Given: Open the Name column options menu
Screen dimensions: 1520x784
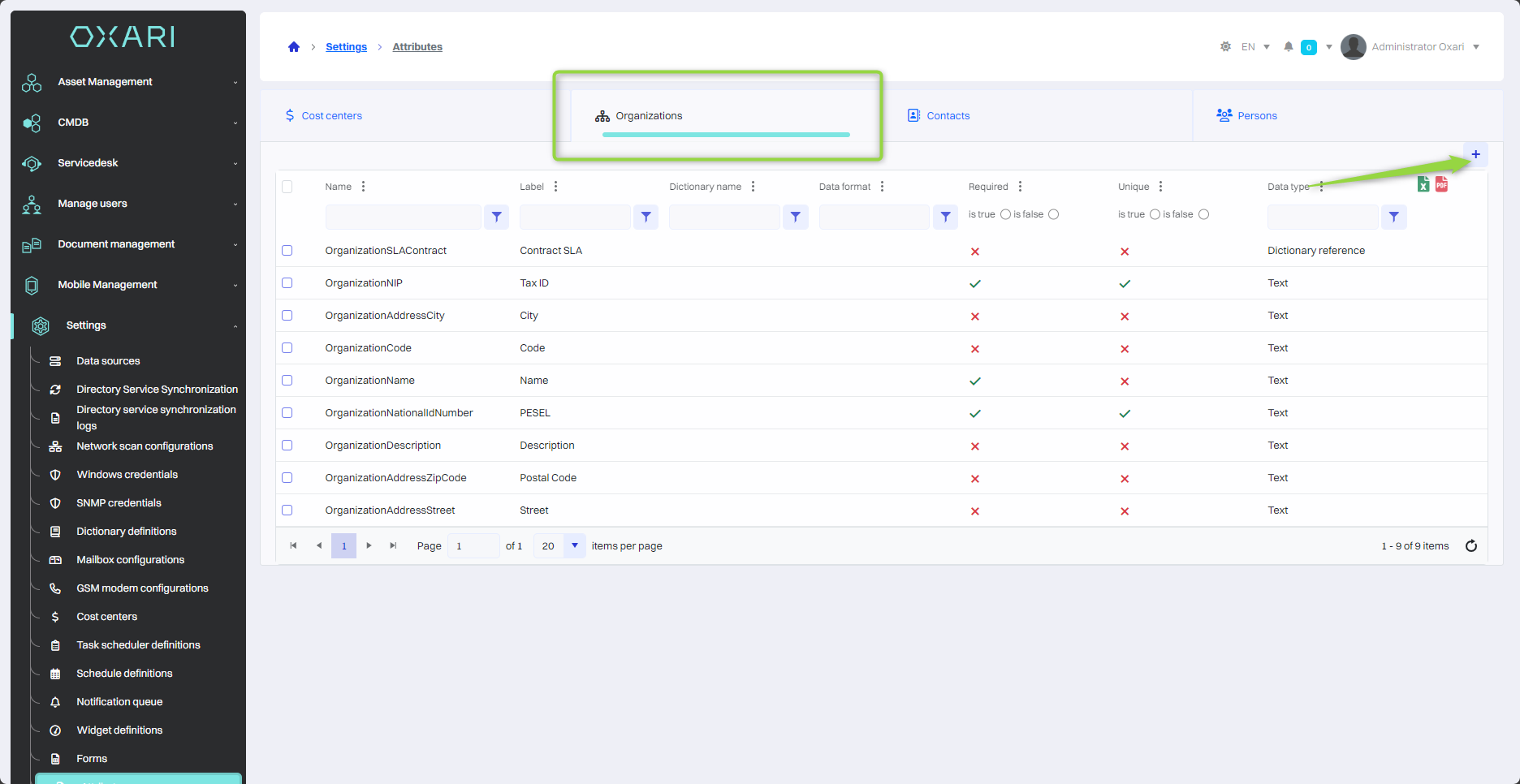Looking at the screenshot, I should [363, 187].
